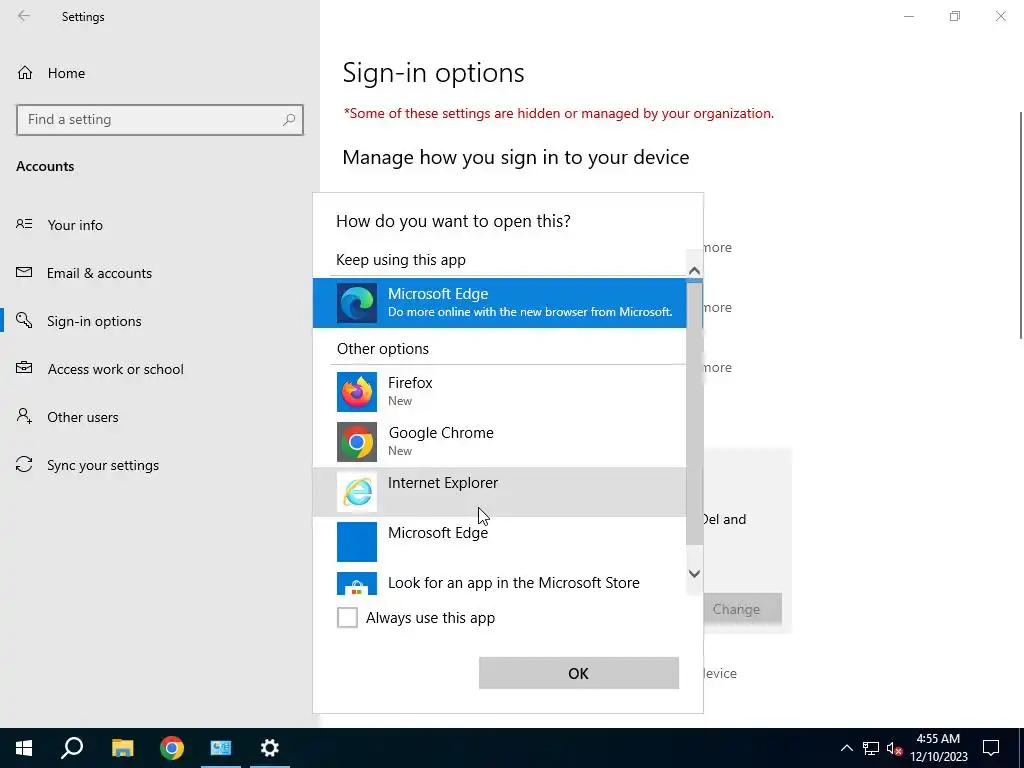
Task: Open the taskbar app next to Chrome
Action: [221, 748]
